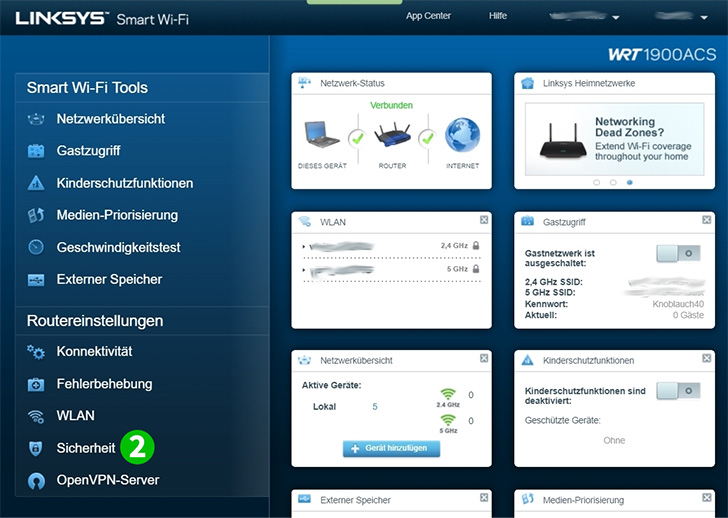This screenshot has height=518, width=728.
Task: Click the Gastzugriff widget header icon
Action: pos(527,221)
